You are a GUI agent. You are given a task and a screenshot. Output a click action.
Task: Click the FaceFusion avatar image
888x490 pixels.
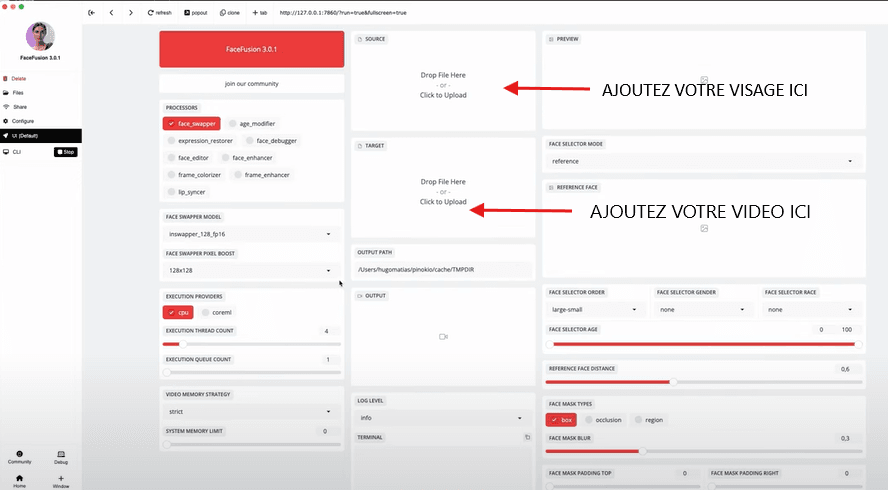40,36
